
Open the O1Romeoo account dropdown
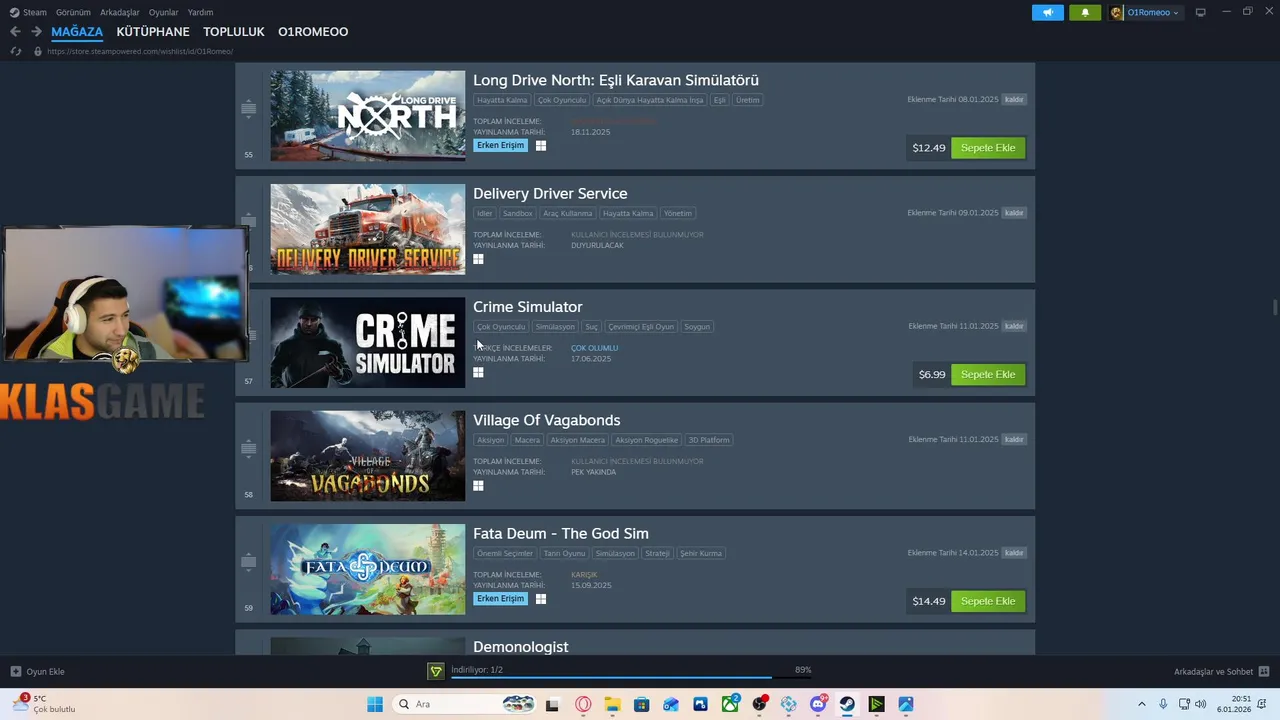(x=1146, y=12)
